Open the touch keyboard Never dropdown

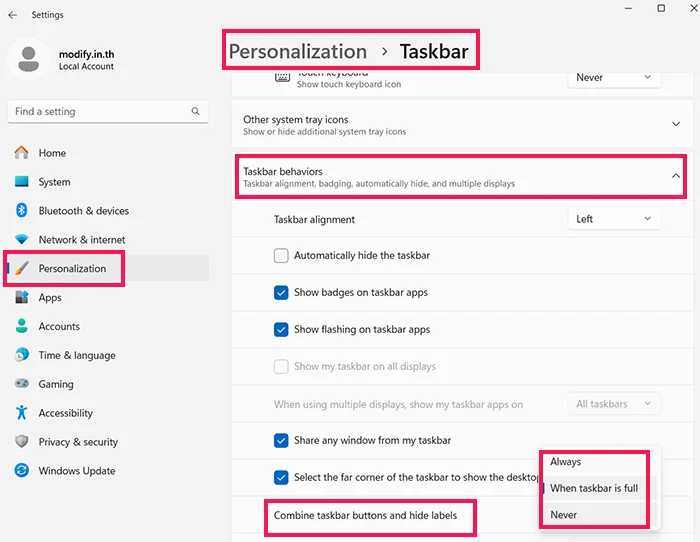coord(614,78)
